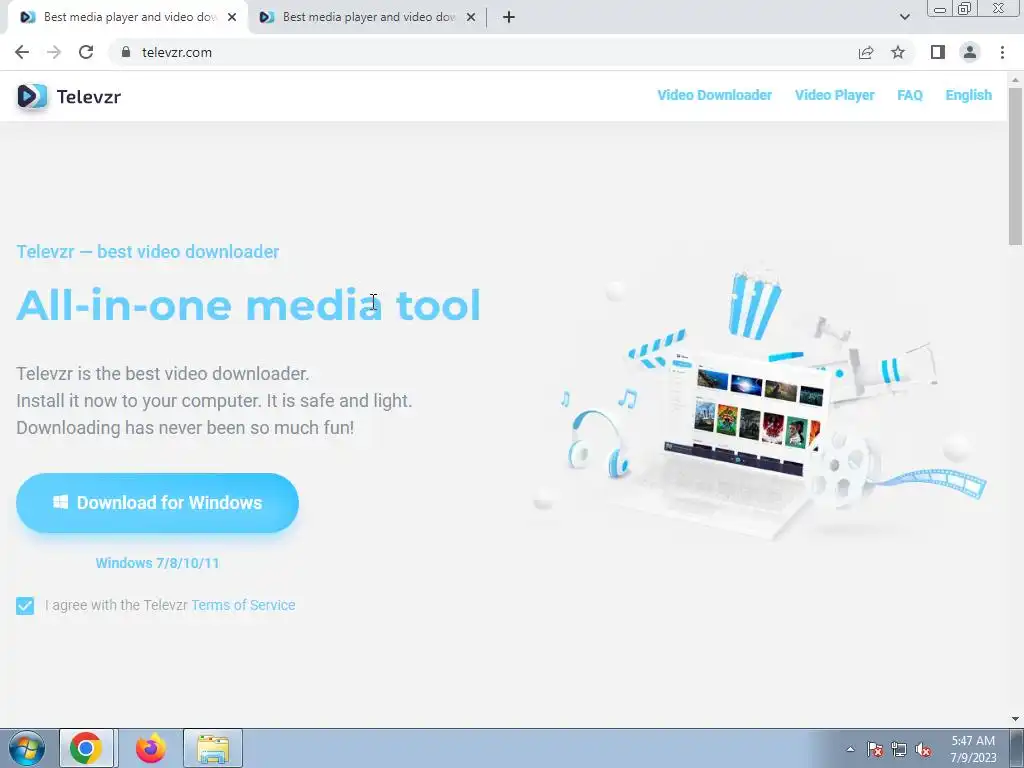Click Televzr — best video downloader text

click(148, 252)
